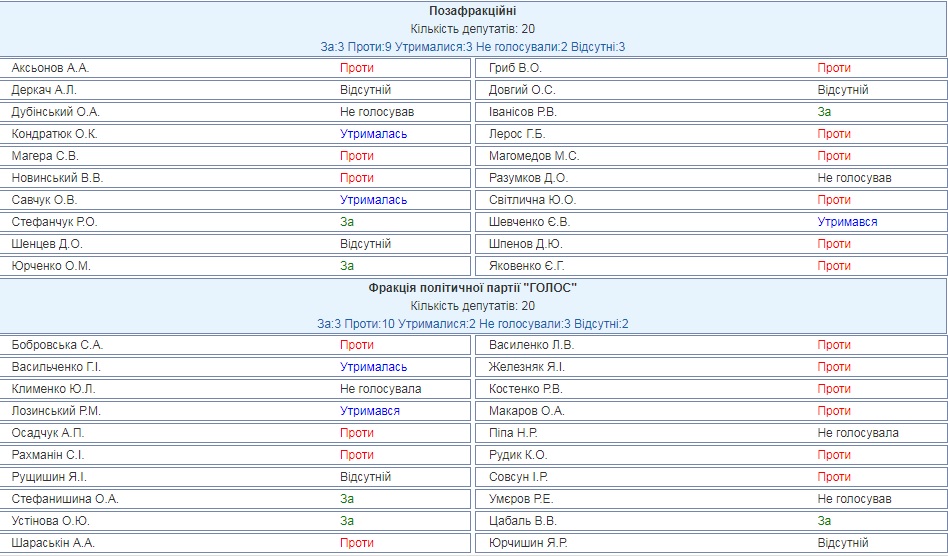948x556 pixels.
Task: Select deputy Костенко Р.В.
Action: (x=526, y=389)
